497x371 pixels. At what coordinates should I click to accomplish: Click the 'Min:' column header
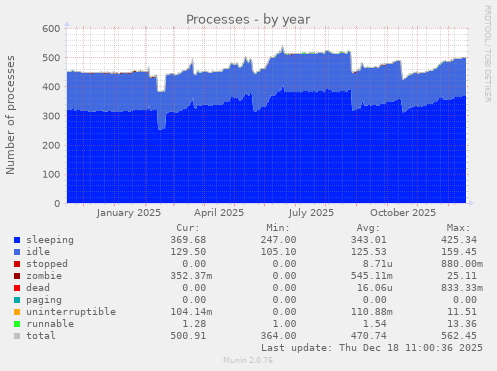pos(278,228)
